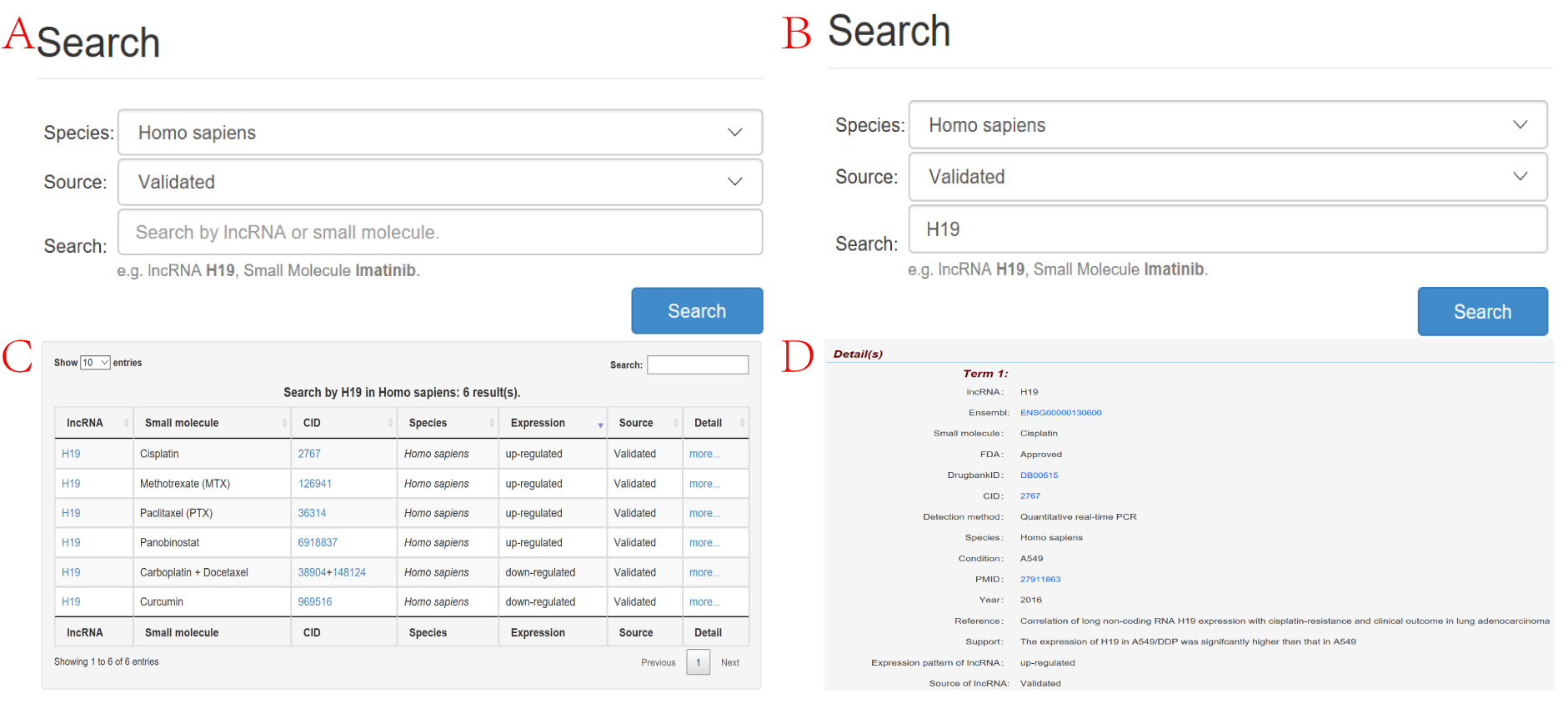
Task: Open Source dropdown in panel A
Action: tap(440, 182)
